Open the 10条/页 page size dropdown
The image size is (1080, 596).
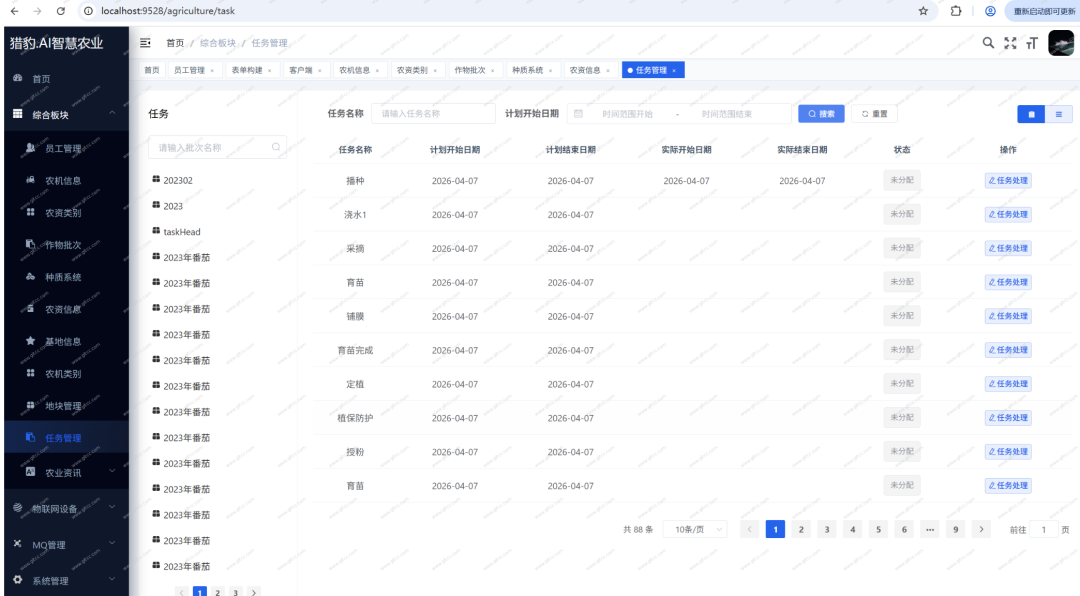click(695, 529)
